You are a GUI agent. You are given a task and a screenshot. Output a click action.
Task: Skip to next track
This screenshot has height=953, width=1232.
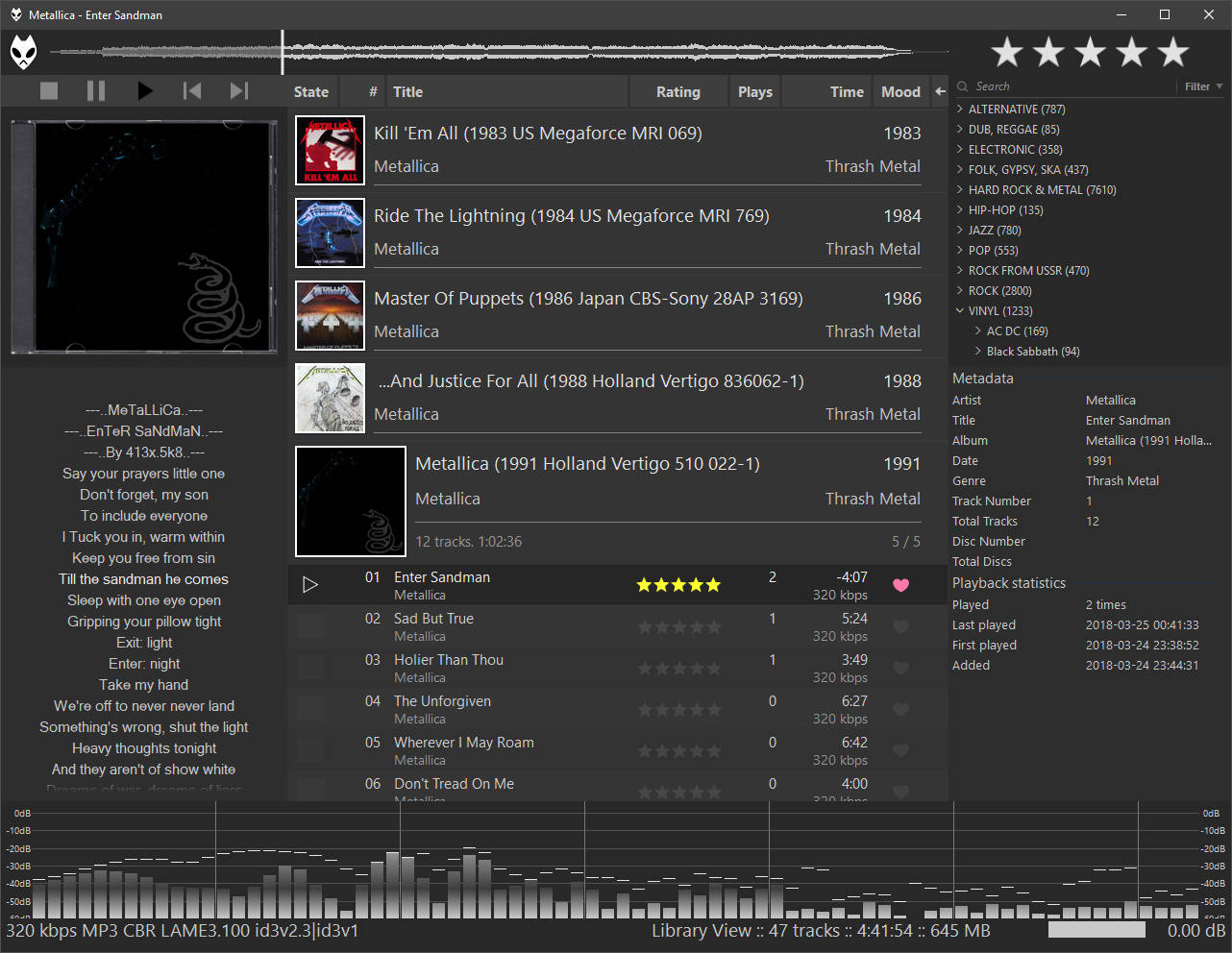point(239,90)
